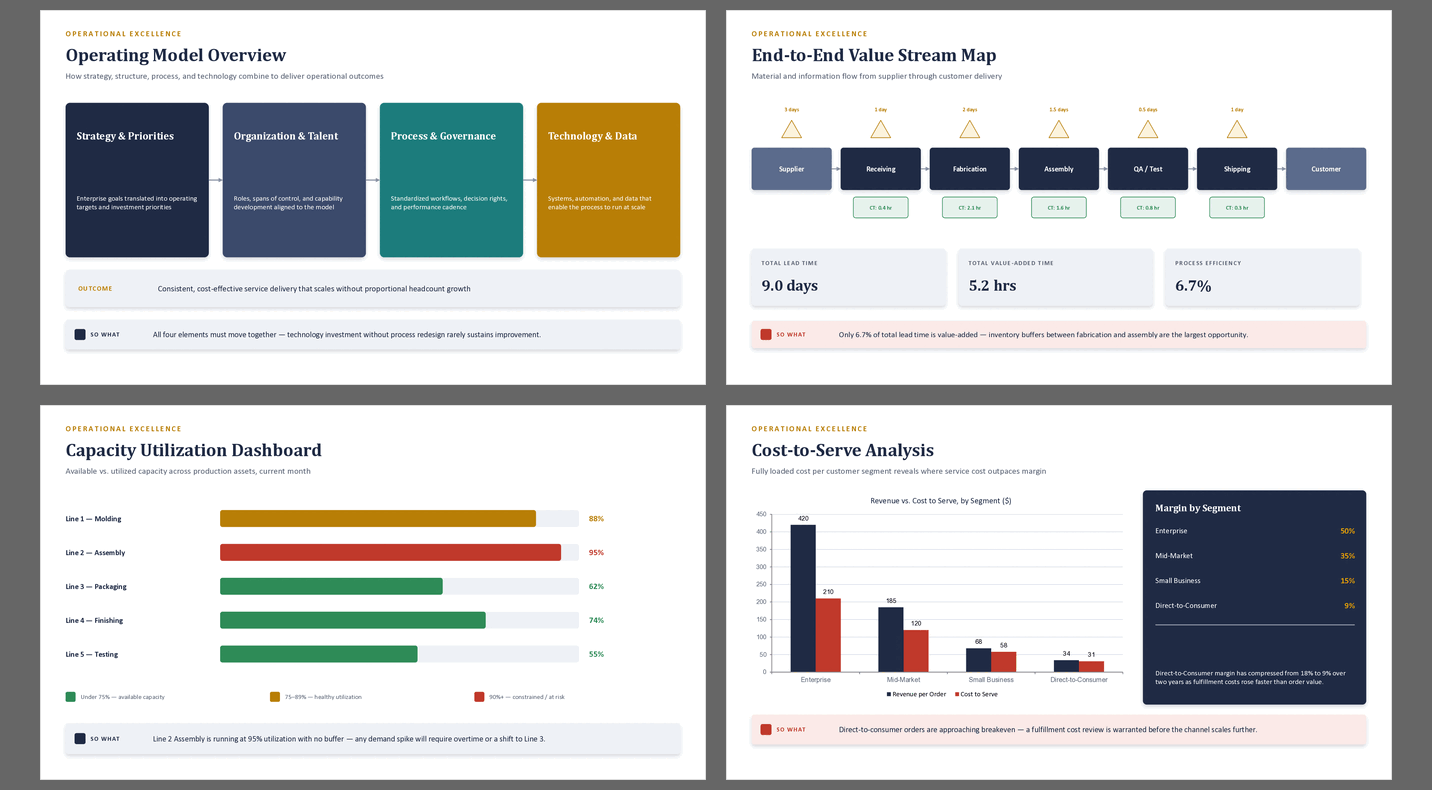This screenshot has height=790, width=1432.
Task: Click the Total Lead Time 9.0 days card
Action: pyautogui.click(x=848, y=277)
